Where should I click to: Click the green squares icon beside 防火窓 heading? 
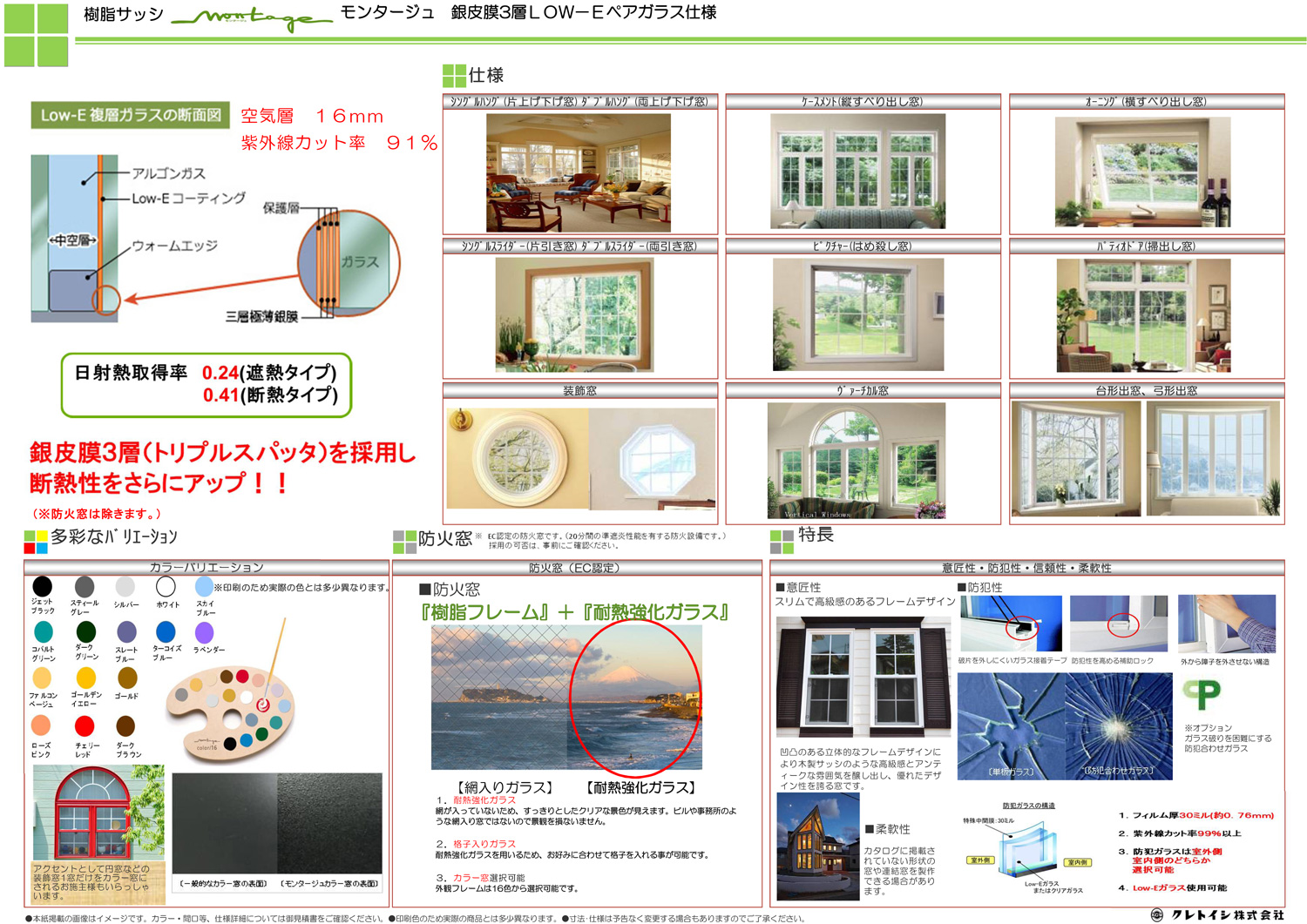pos(404,542)
